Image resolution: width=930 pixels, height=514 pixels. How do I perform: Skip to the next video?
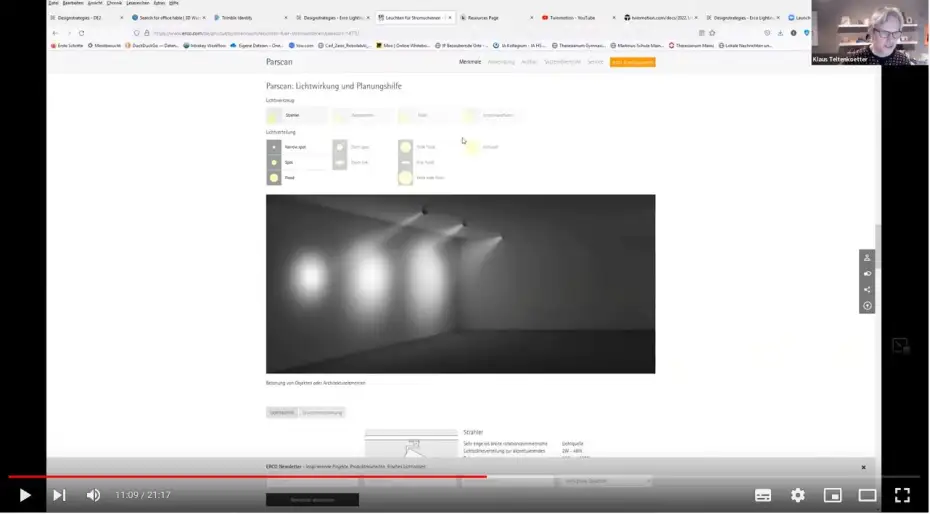[x=59, y=495]
